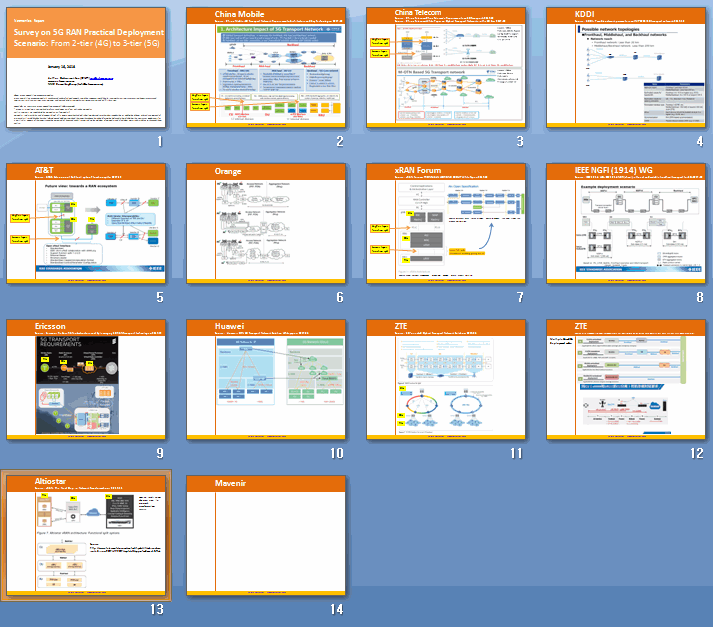The height and width of the screenshot is (627, 713).
Task: Pick the Huawei slide thumbnail
Action: tap(266, 379)
